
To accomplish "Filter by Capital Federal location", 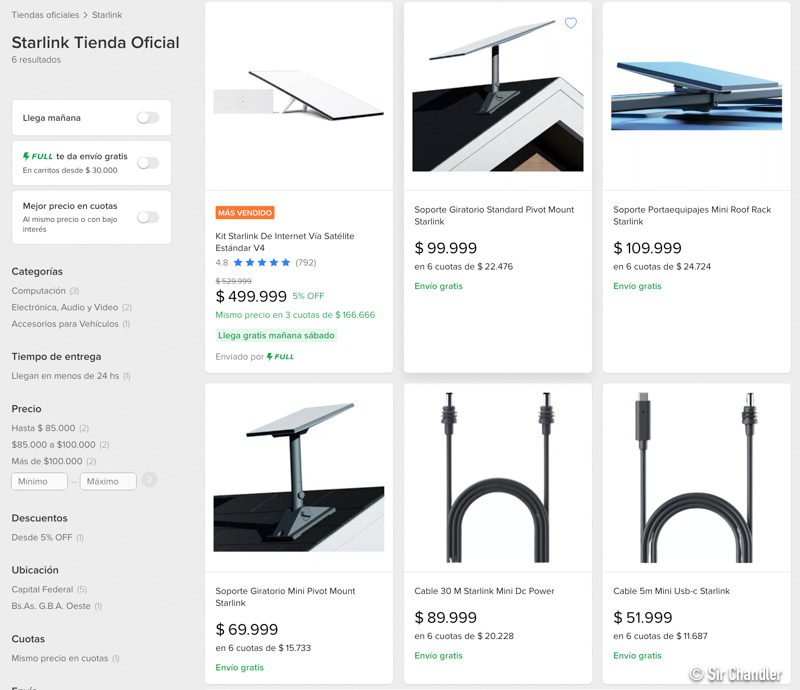I will point(42,589).
